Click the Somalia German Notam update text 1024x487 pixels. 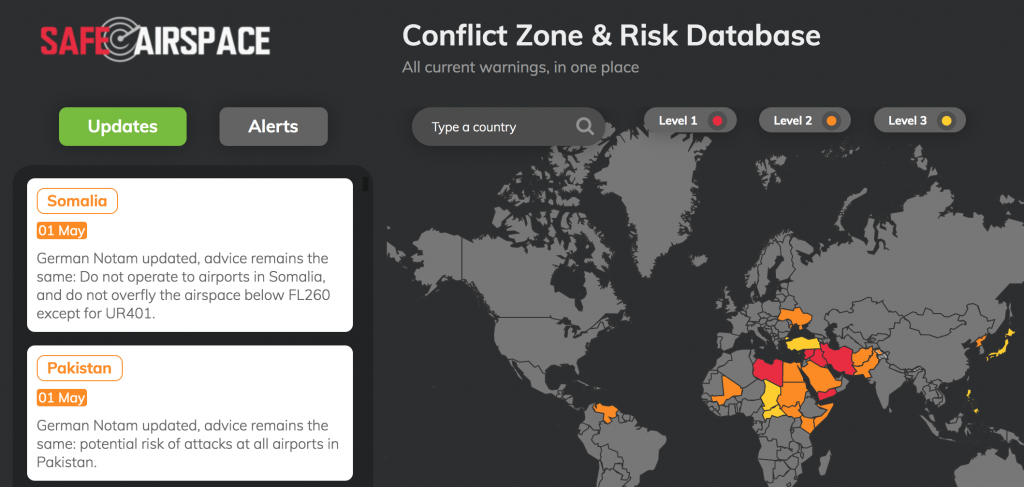[x=191, y=284]
